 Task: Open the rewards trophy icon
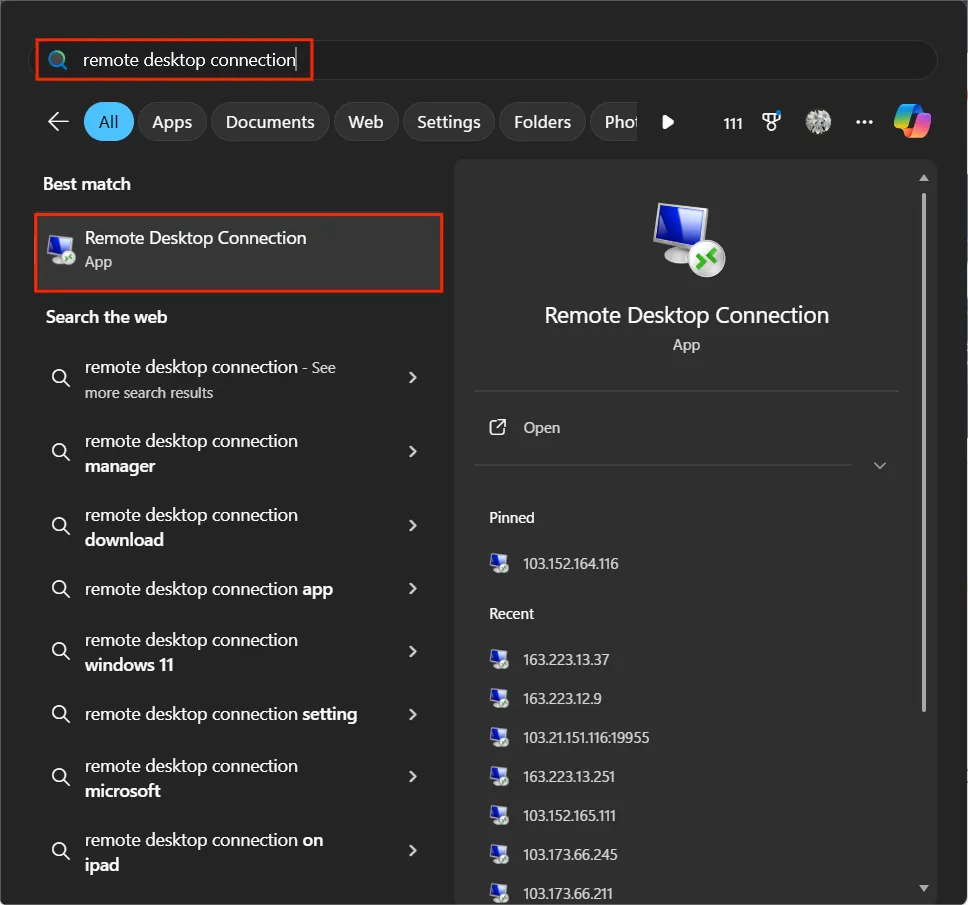[771, 122]
